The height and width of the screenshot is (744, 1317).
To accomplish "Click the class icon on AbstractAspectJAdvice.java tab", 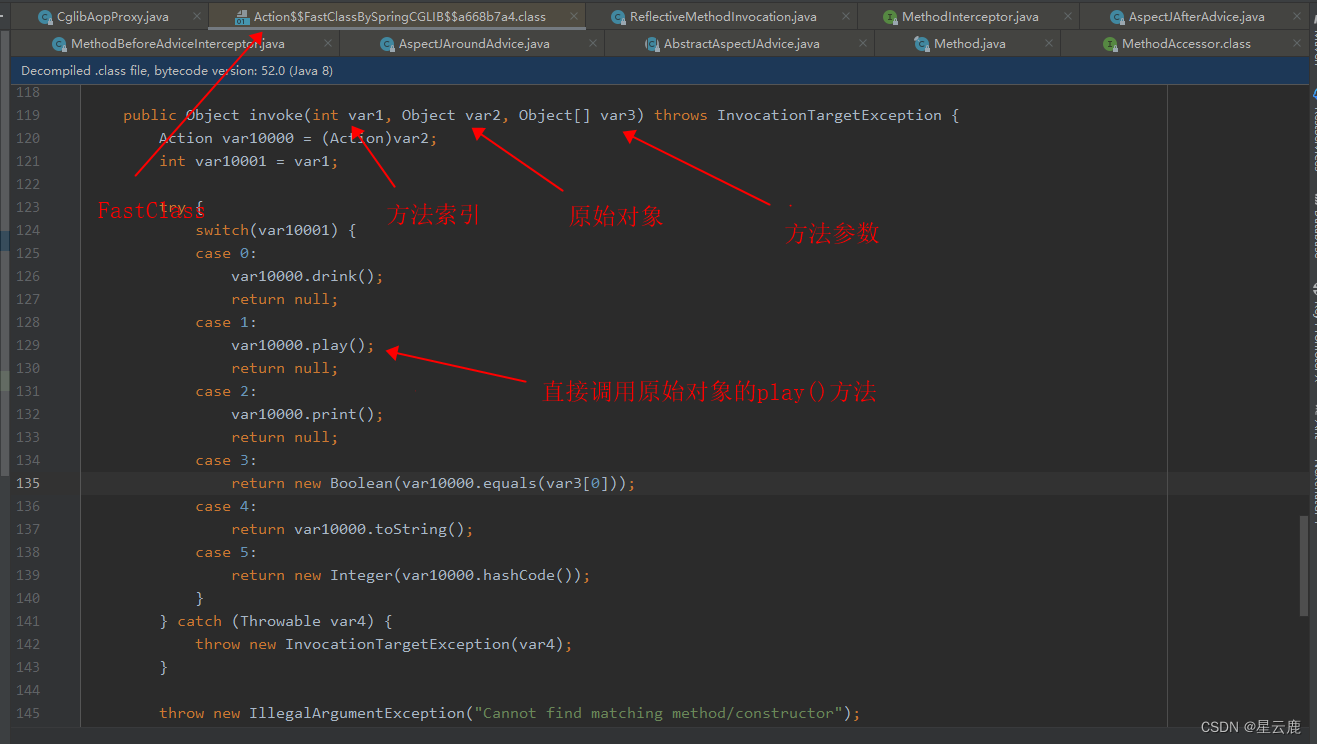I will coord(652,43).
